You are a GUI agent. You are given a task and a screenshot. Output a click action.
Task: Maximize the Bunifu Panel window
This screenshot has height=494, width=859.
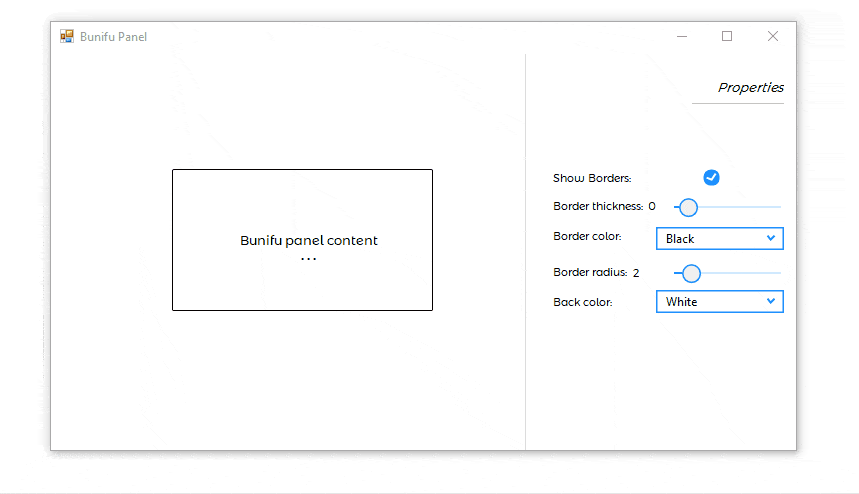(727, 36)
